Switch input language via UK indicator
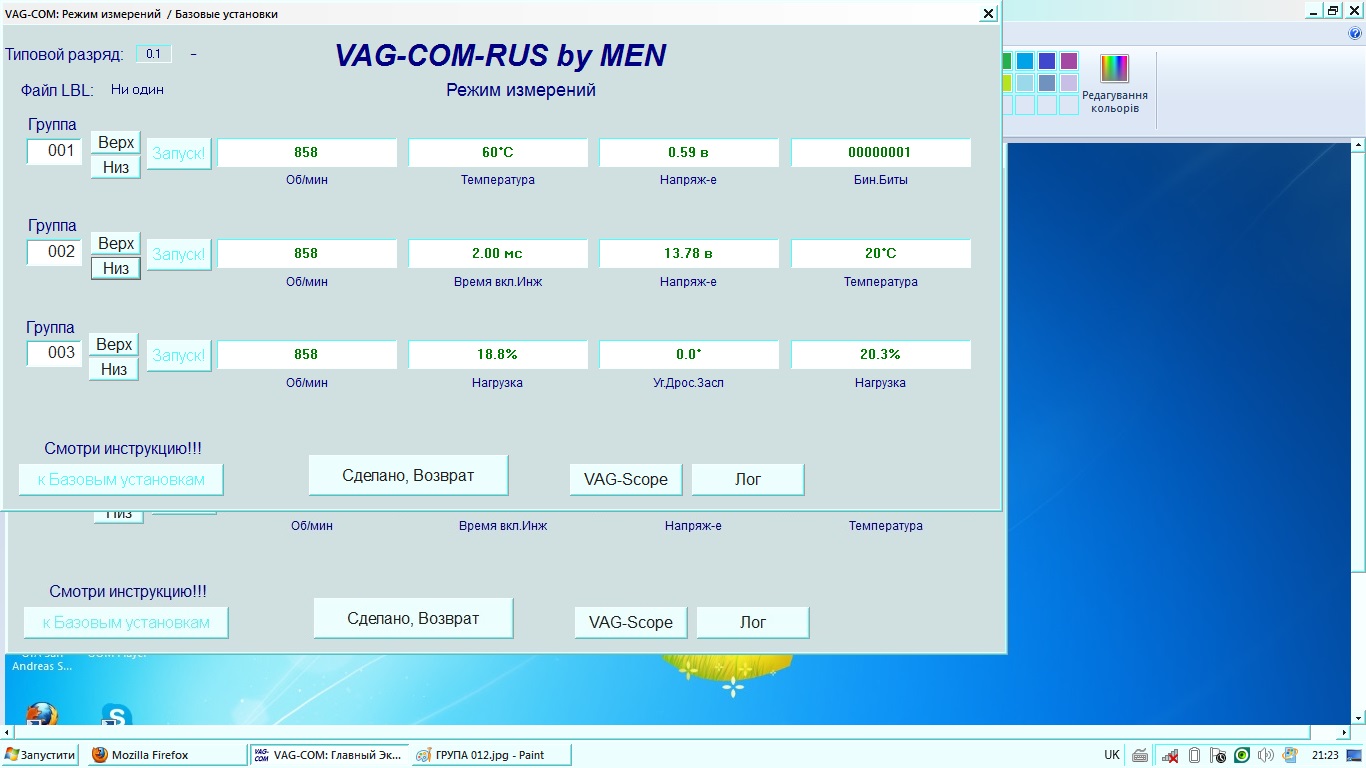Image resolution: width=1366 pixels, height=768 pixels. (x=1112, y=755)
